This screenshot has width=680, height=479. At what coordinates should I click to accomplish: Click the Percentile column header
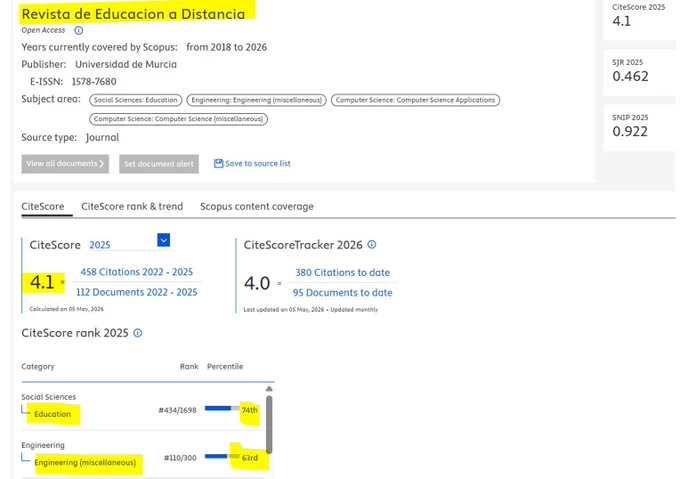tap(225, 366)
